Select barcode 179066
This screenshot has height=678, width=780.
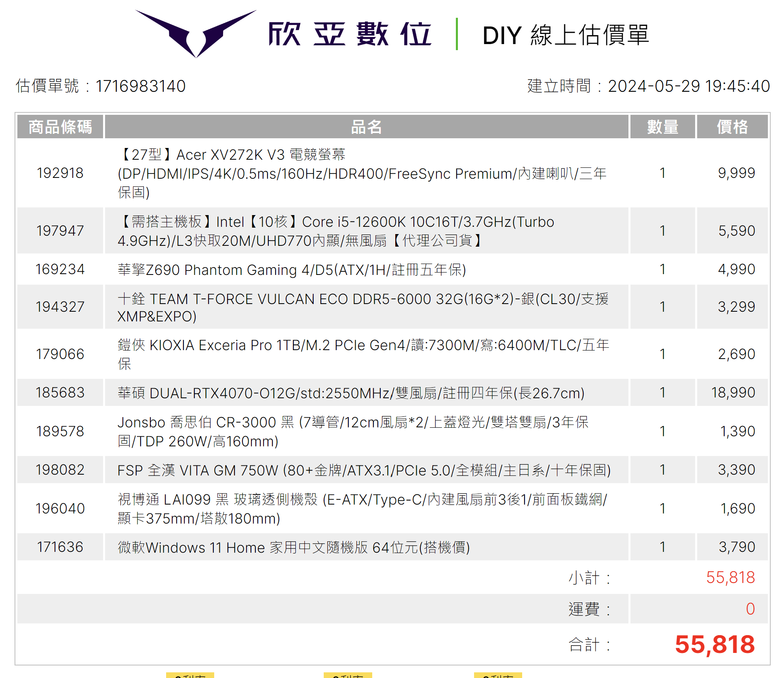[x=60, y=354]
